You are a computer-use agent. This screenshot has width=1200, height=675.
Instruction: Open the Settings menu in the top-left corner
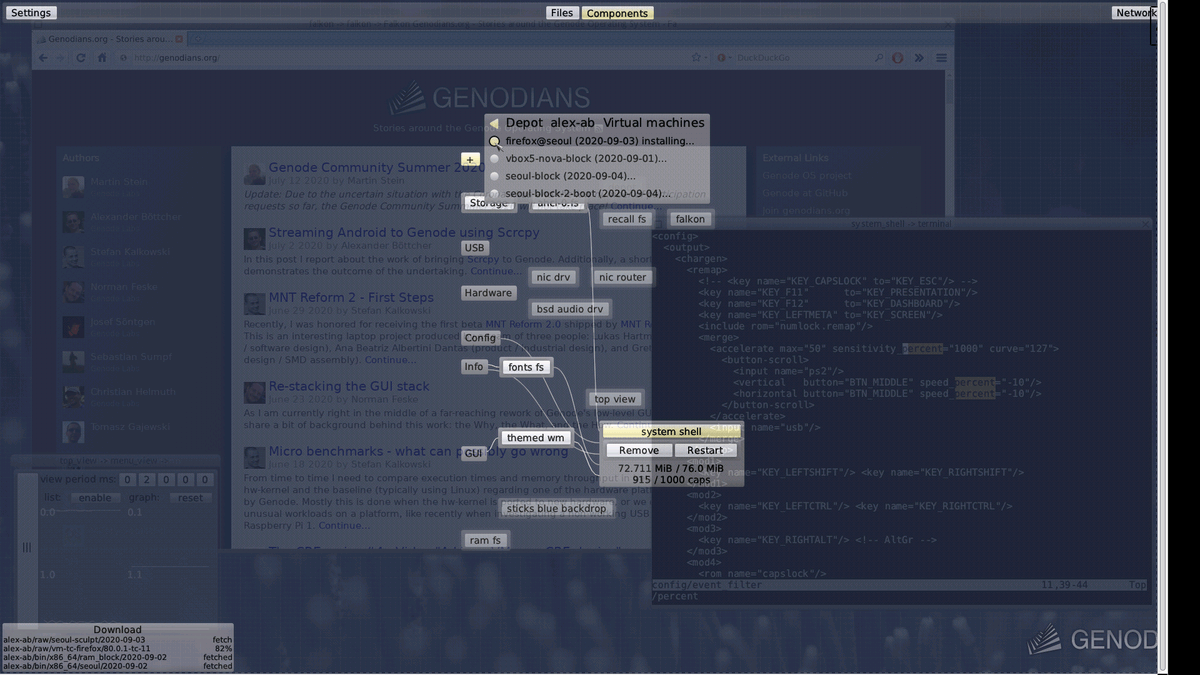click(30, 13)
